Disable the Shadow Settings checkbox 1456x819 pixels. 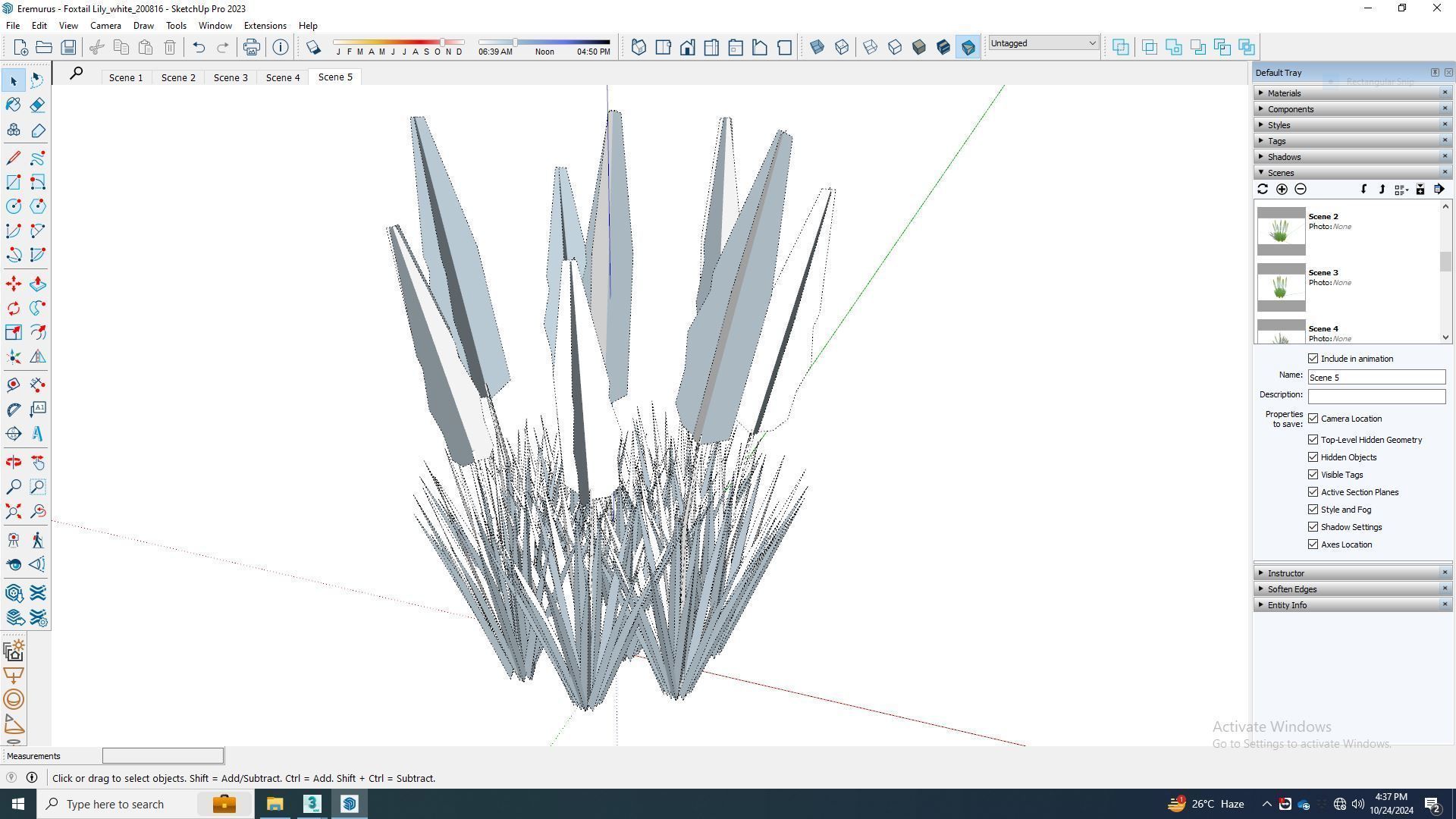[x=1313, y=527]
